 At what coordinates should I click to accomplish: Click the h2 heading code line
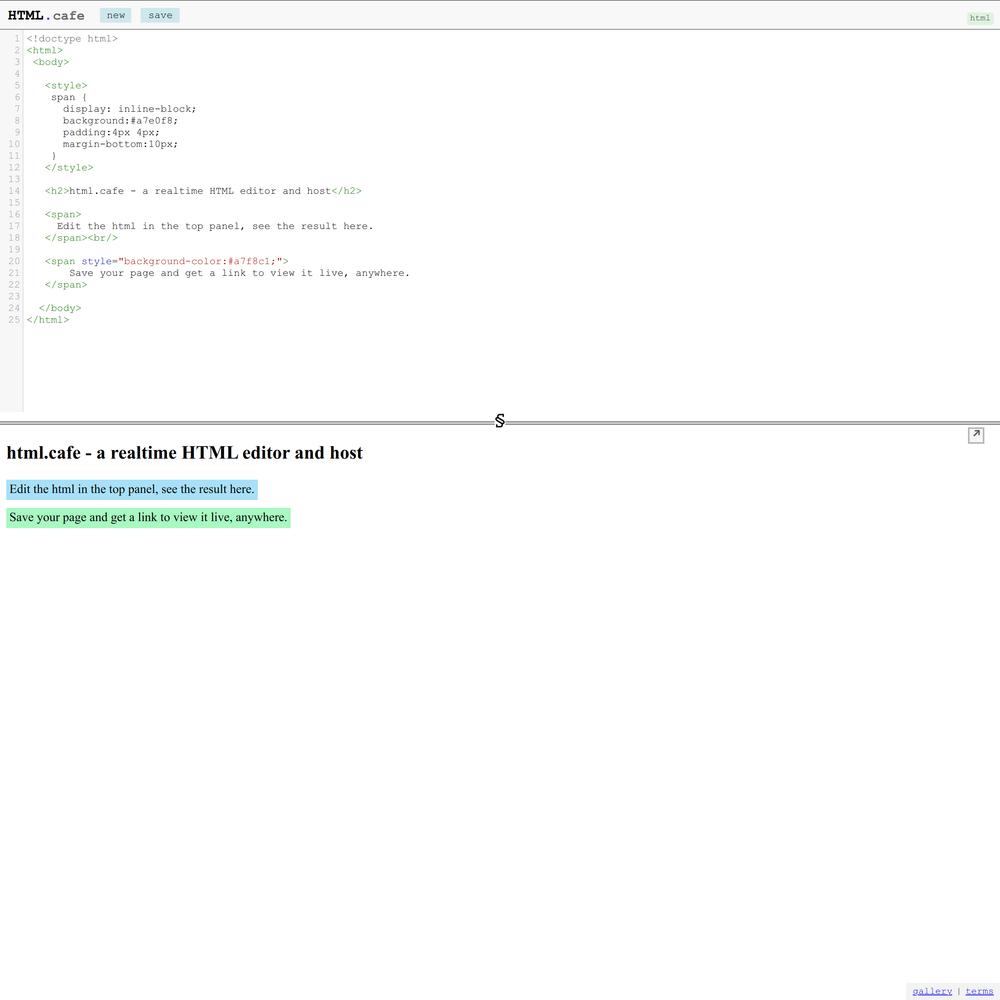(203, 191)
